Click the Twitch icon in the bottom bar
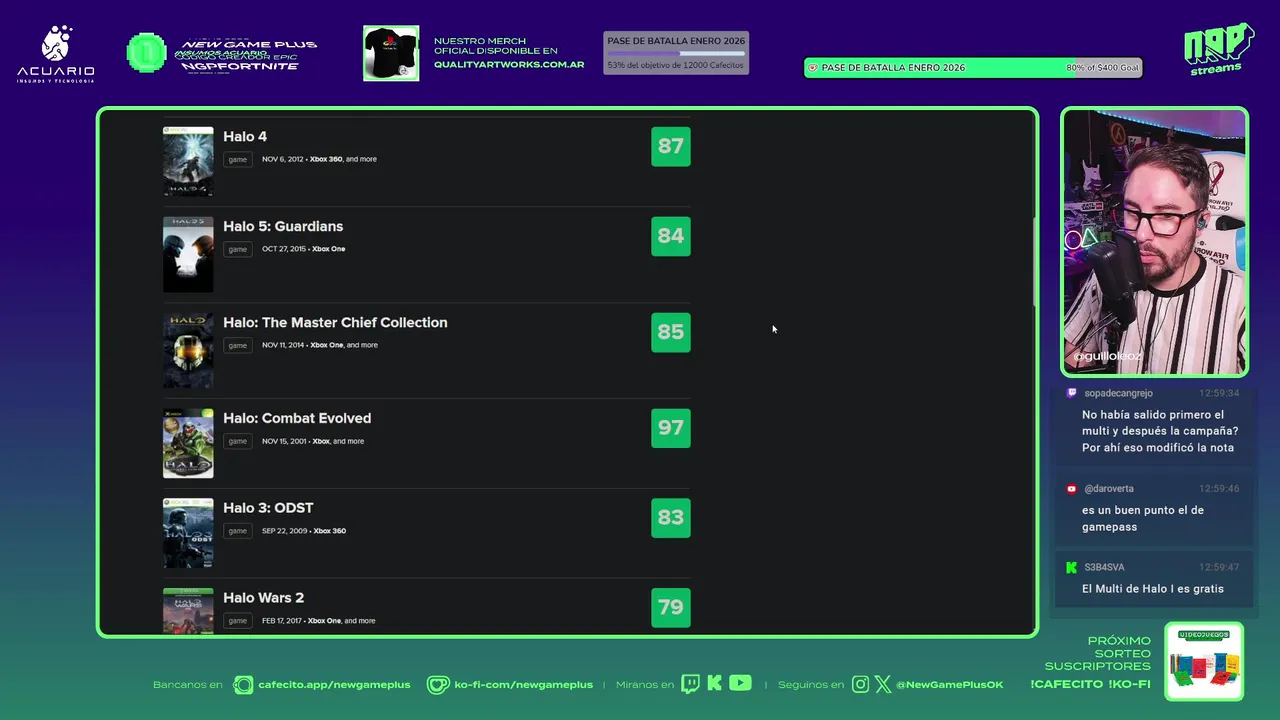Screen dimensions: 1280x720 point(690,684)
